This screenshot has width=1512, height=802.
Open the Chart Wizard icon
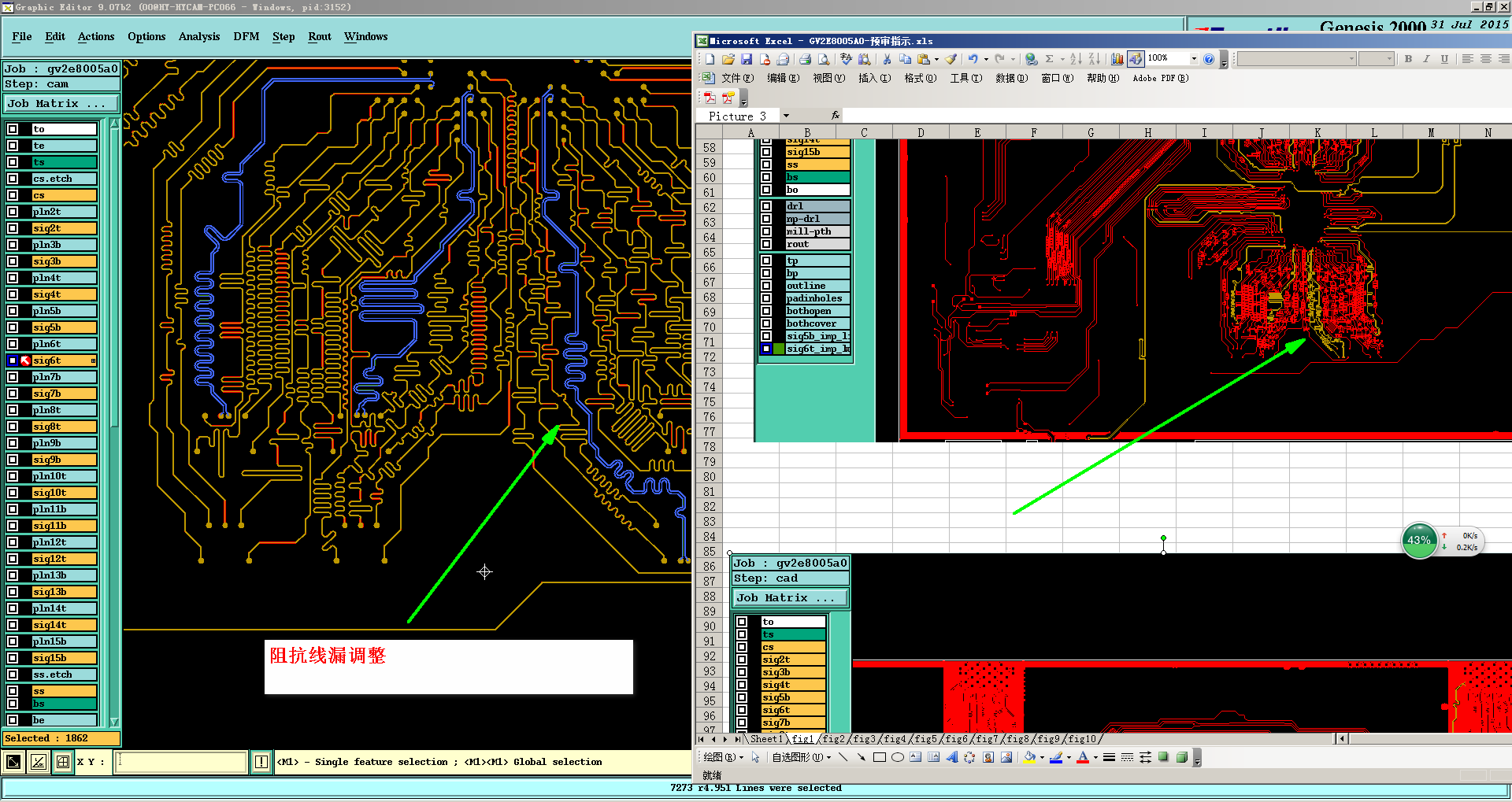click(x=1117, y=59)
